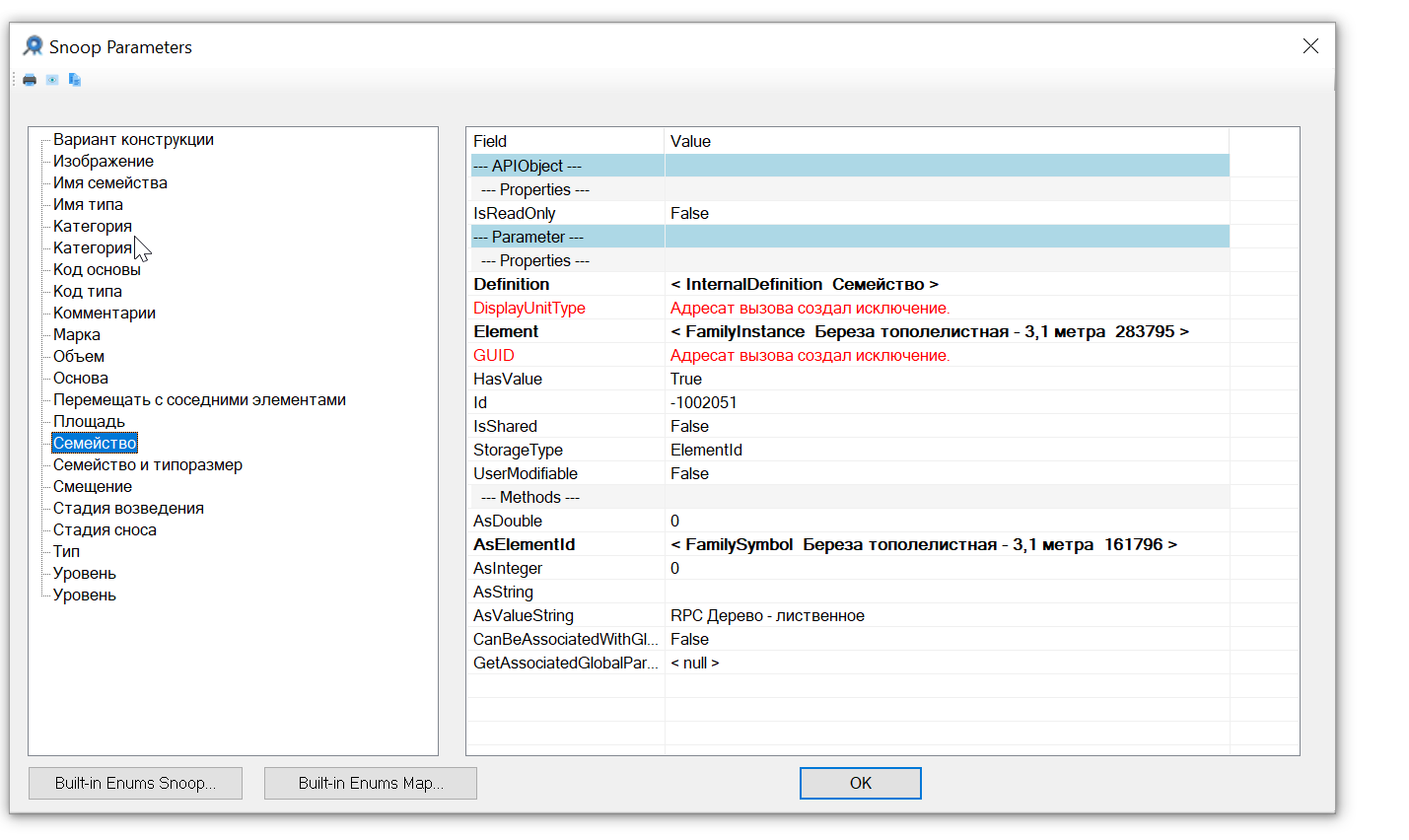
Task: Click the StorageType field
Action: 518,450
